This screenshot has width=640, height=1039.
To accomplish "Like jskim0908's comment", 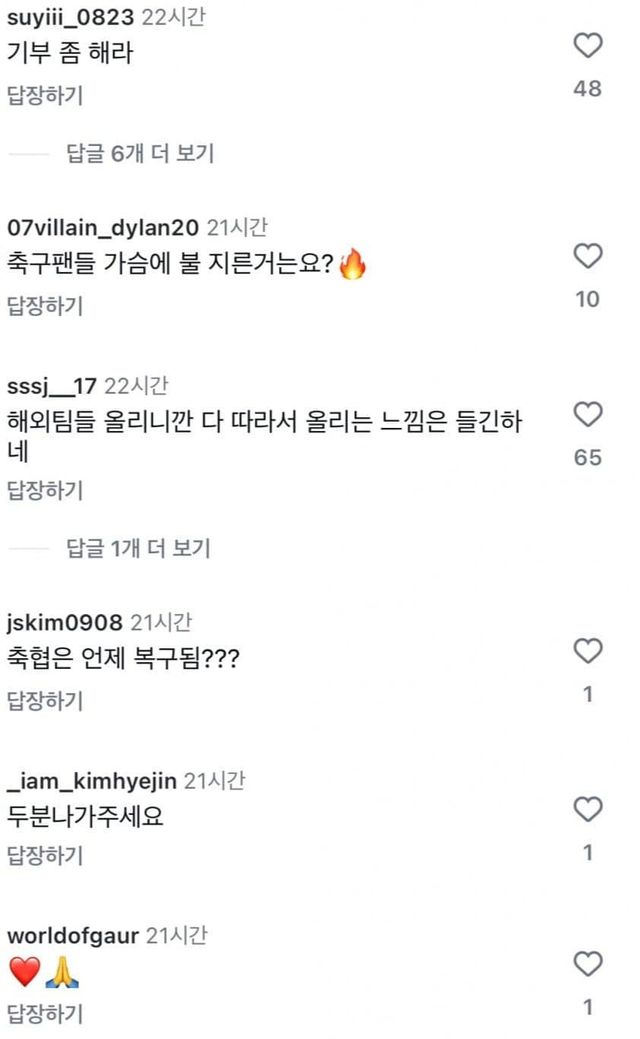I will click(x=588, y=652).
